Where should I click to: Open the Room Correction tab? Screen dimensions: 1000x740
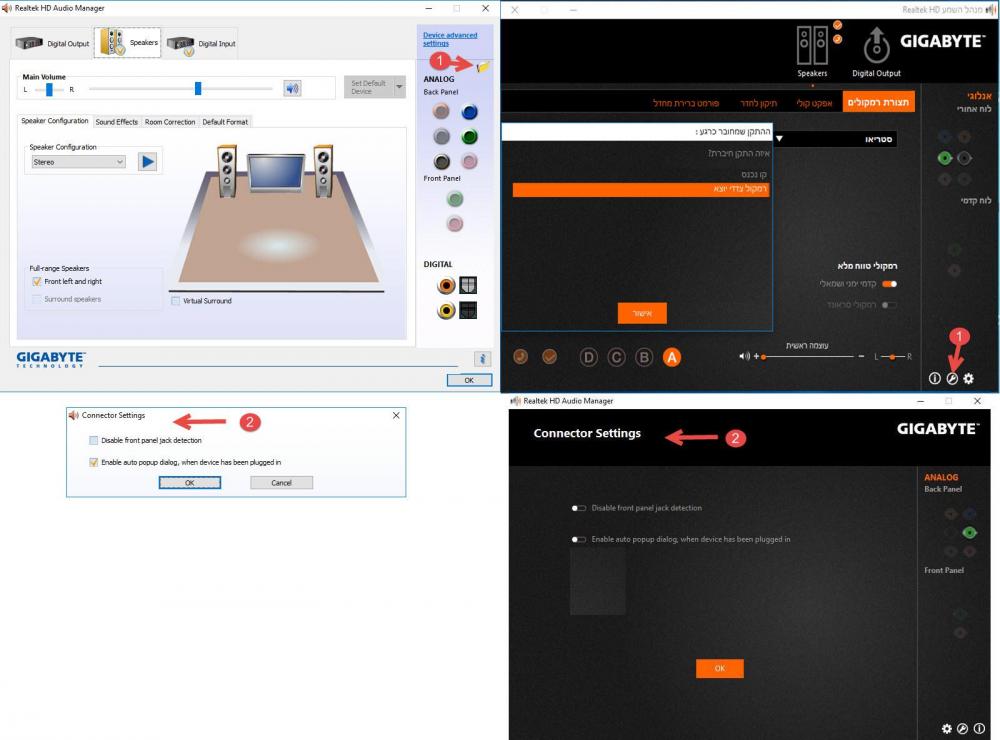pos(170,122)
